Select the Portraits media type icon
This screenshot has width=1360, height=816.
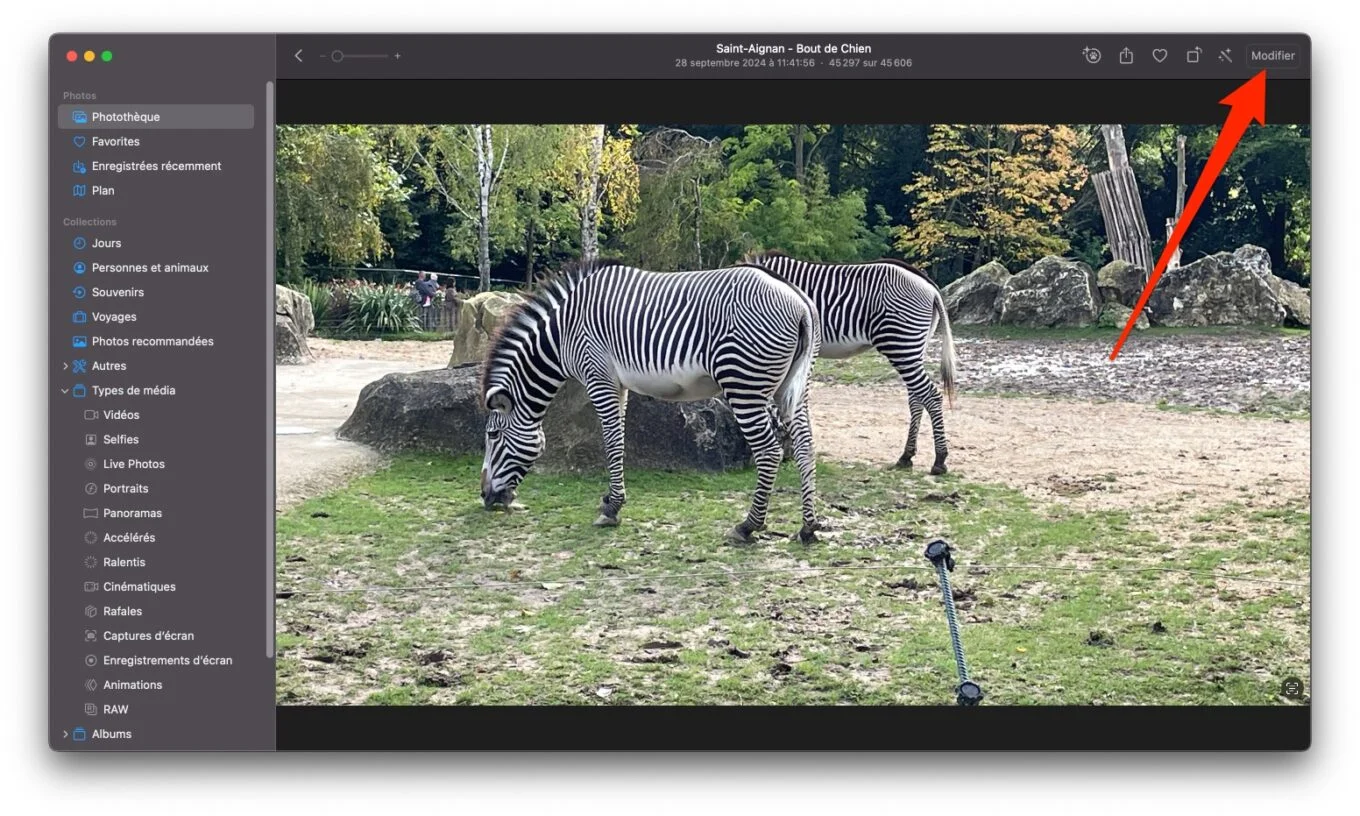[x=91, y=489]
